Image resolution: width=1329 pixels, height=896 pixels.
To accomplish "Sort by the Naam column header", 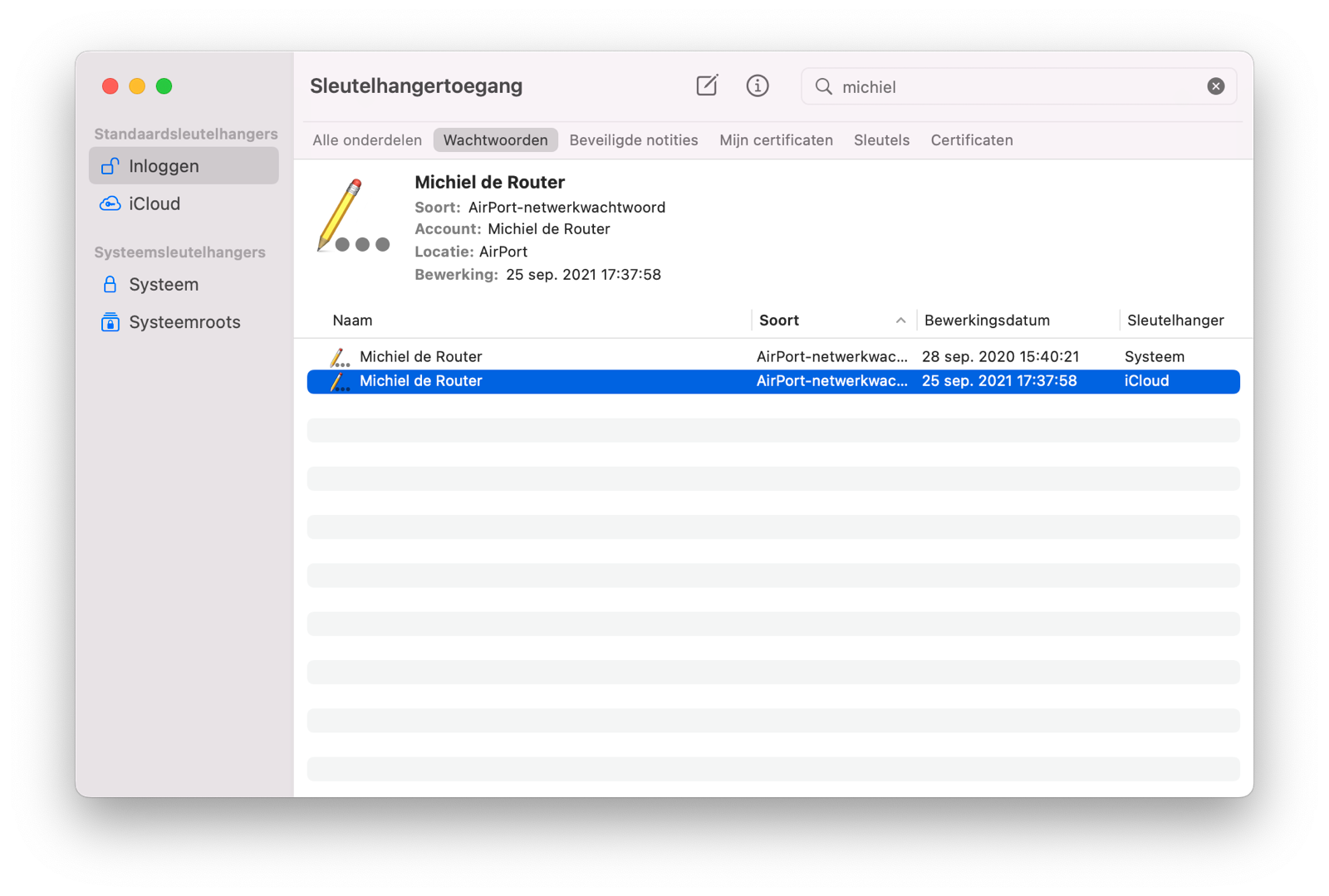I will [x=353, y=321].
